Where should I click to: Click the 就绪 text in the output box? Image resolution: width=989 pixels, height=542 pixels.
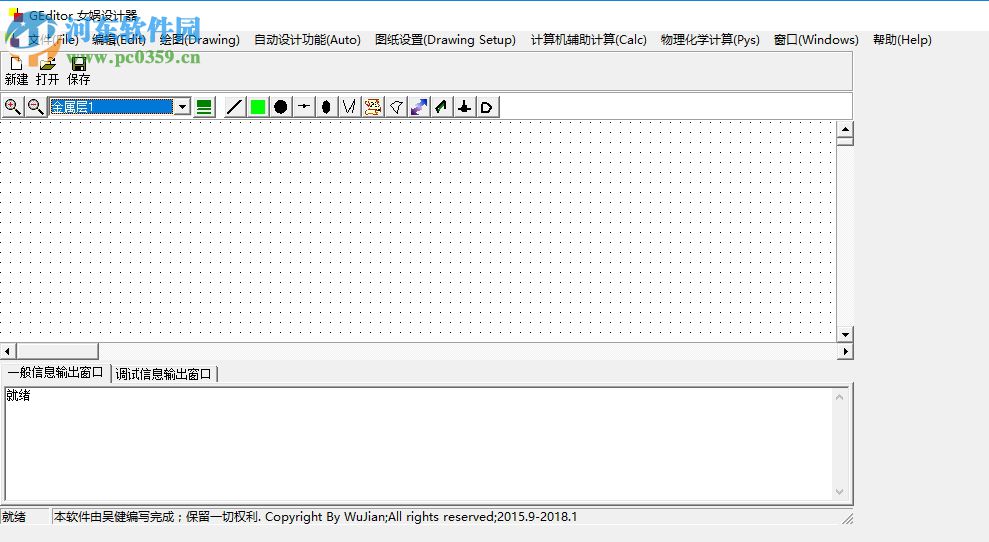click(18, 396)
